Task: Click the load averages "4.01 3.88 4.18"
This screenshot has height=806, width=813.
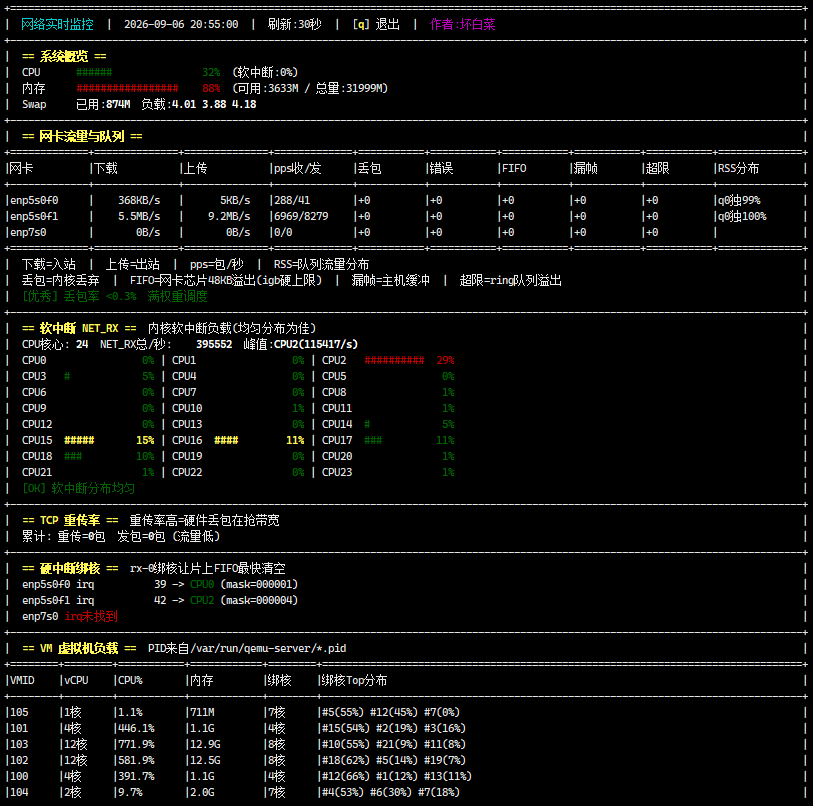Action: pos(214,105)
